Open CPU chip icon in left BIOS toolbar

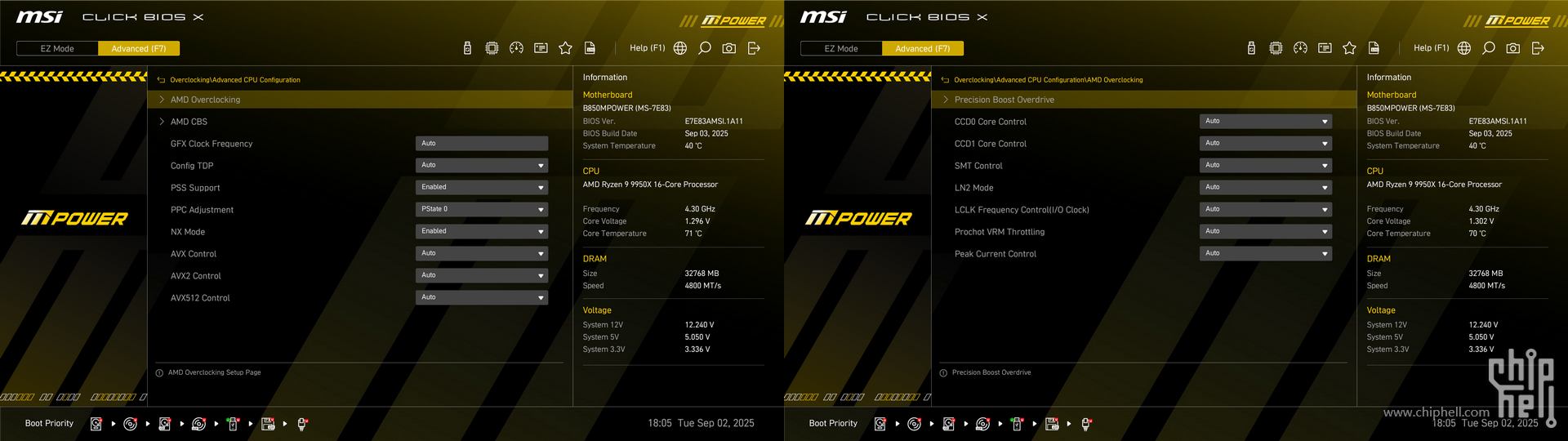pyautogui.click(x=492, y=48)
